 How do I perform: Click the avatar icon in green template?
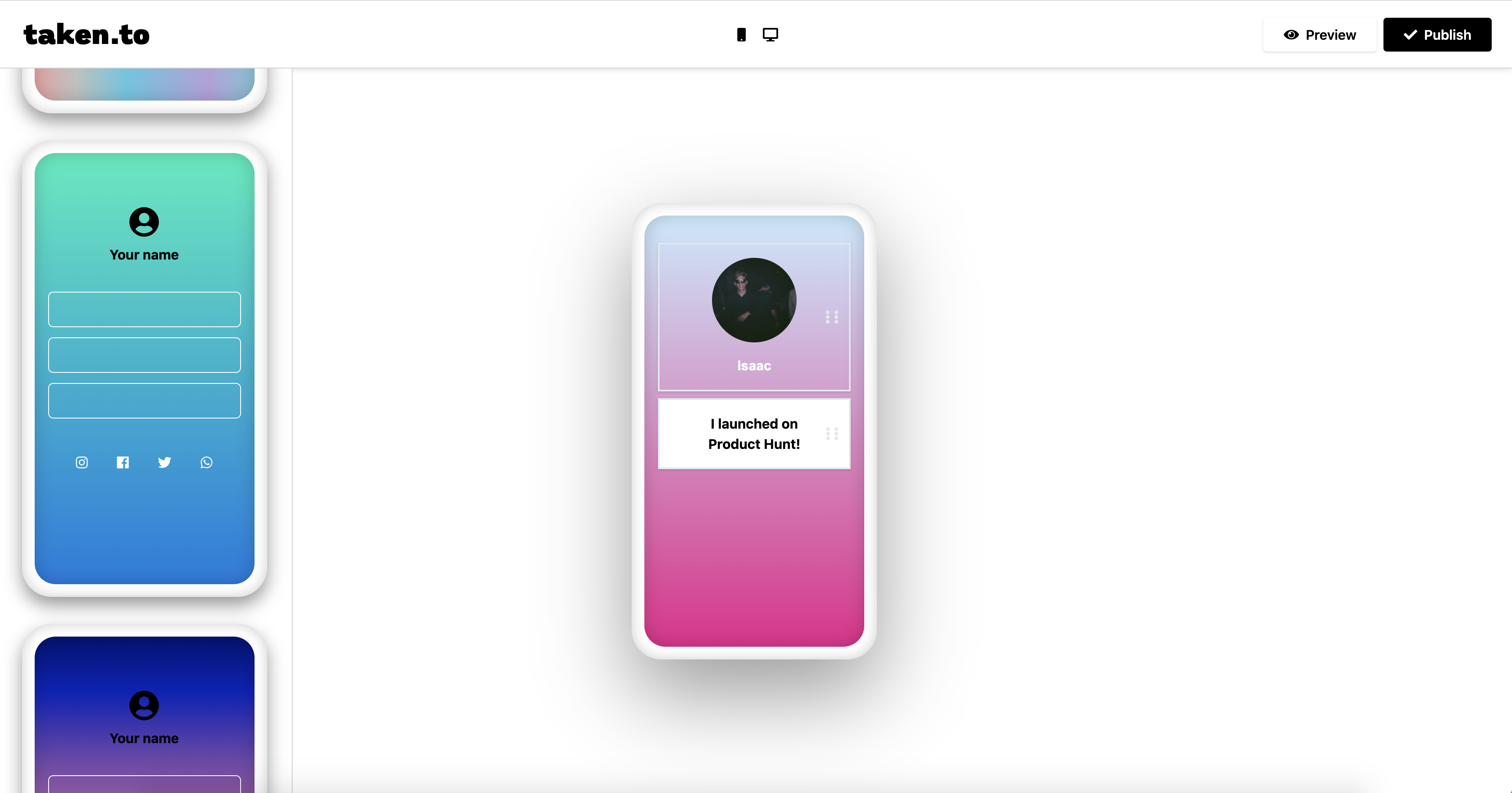tap(144, 222)
